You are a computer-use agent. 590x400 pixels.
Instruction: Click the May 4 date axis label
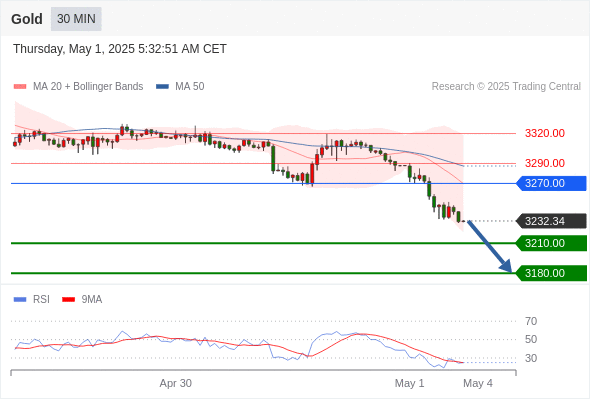coord(478,383)
